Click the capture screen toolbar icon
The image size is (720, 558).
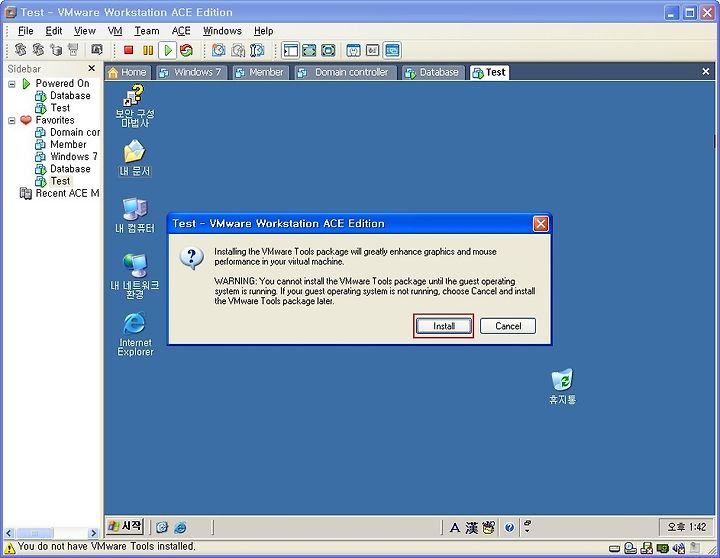coord(97,49)
